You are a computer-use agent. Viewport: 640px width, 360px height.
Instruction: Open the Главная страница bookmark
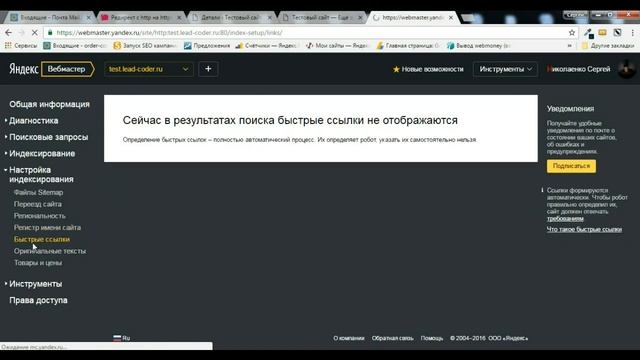pyautogui.click(x=407, y=46)
